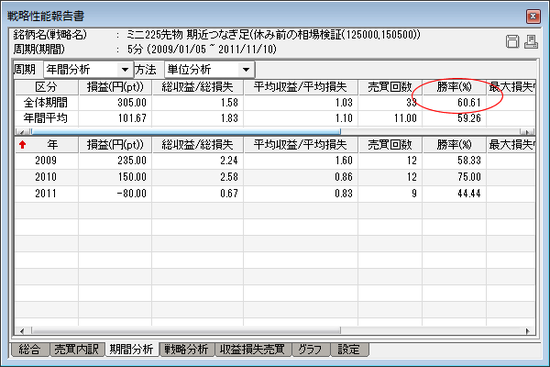Image resolution: width=550 pixels, height=367 pixels.
Task: Switch to the 売買内訳 tab
Action: pyautogui.click(x=77, y=349)
